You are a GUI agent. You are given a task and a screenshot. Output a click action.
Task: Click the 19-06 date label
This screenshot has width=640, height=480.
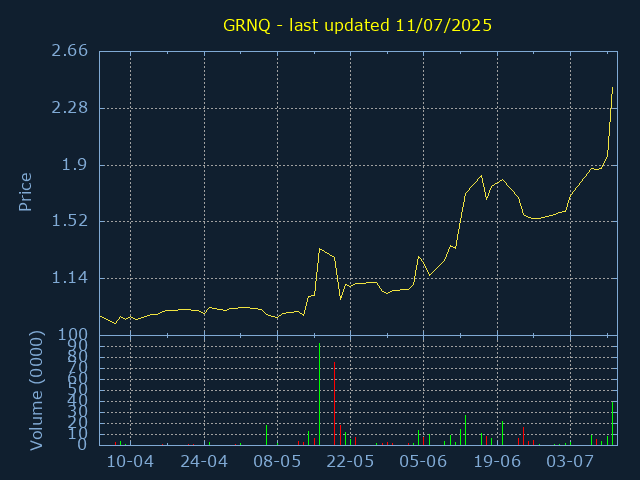tap(497, 462)
